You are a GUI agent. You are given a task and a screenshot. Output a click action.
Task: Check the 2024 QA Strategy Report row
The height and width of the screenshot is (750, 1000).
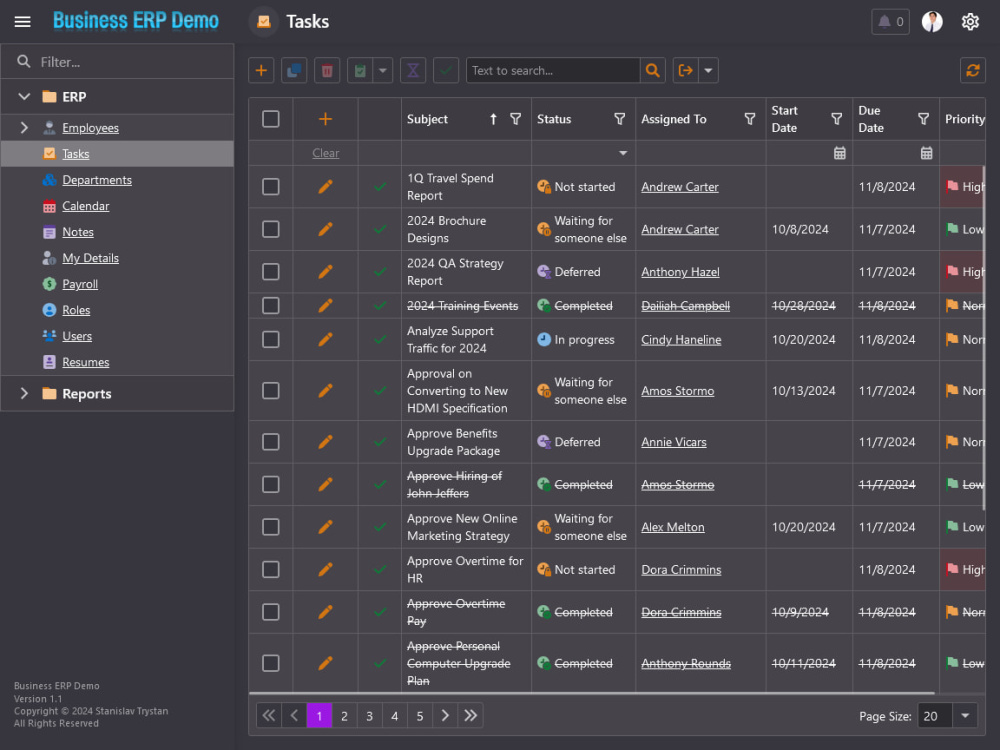tap(270, 272)
